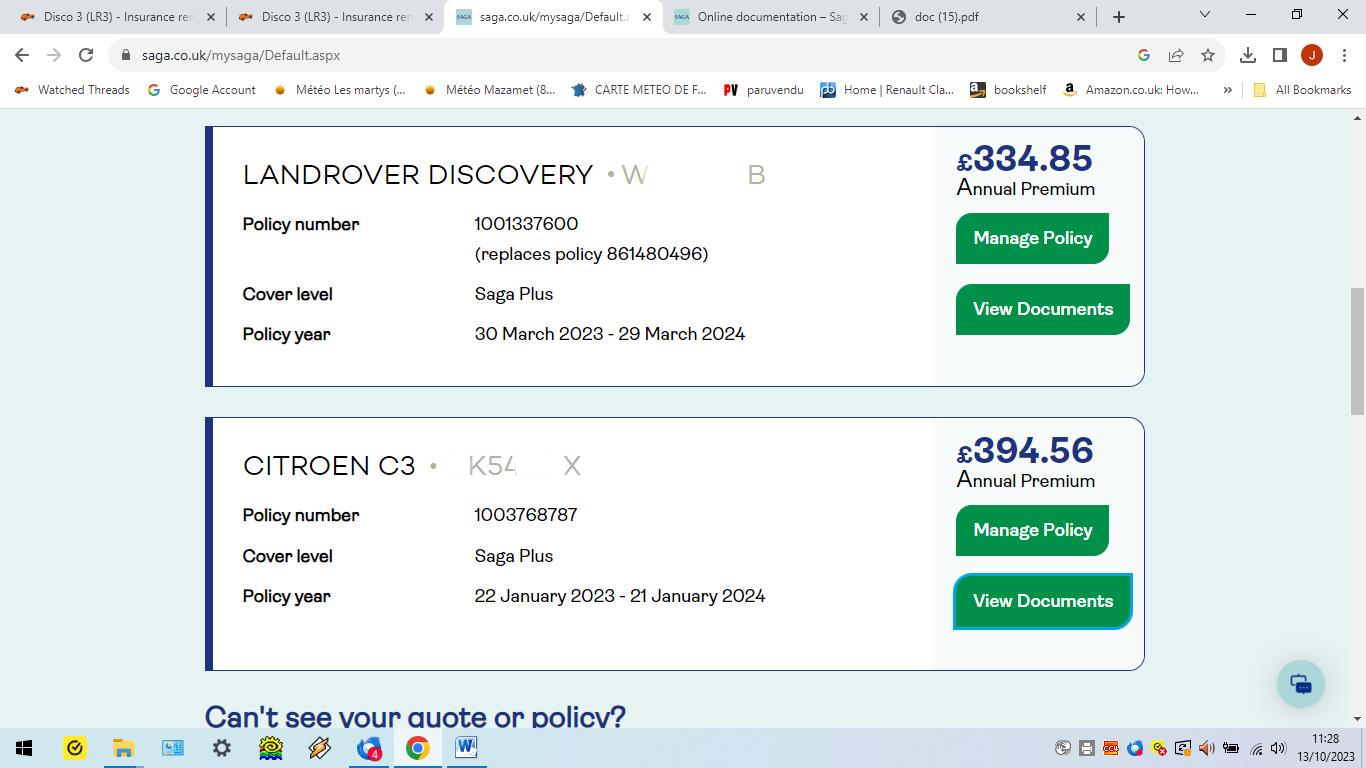
Task: Open Settings gear in taskbar
Action: (x=221, y=748)
